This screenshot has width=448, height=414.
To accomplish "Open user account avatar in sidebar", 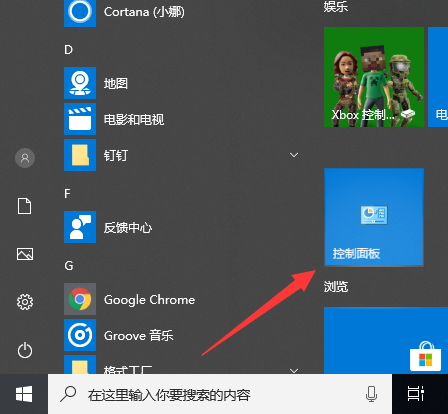I will (25, 158).
